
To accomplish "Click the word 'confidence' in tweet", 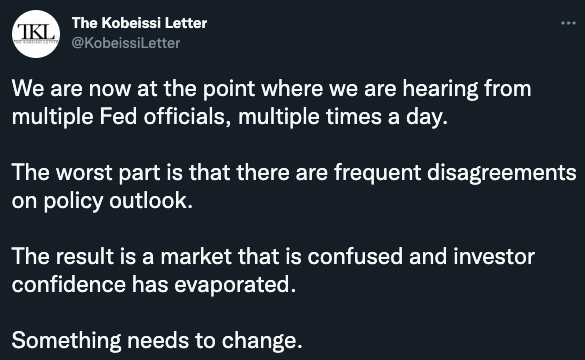I will tap(69, 285).
